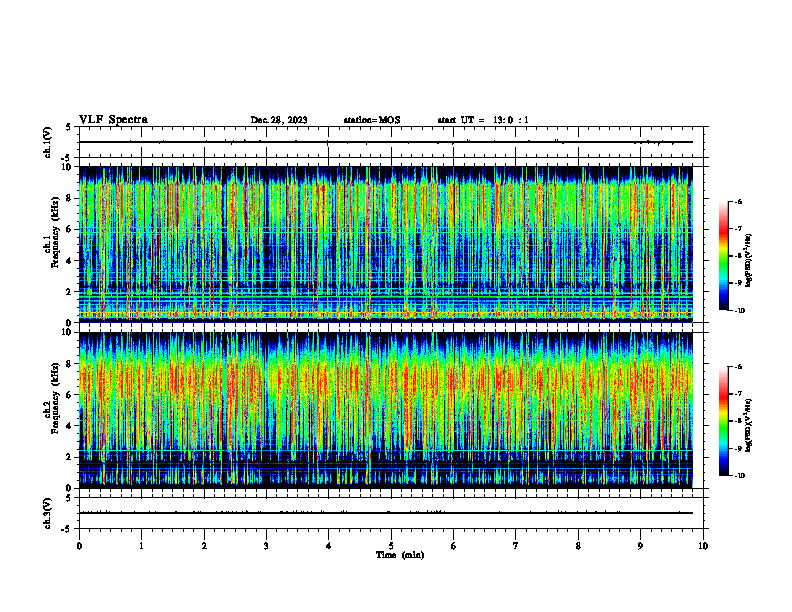Click the "-10" label on ch.1 color bar
Screen dimensions: 792x612
pyautogui.click(x=739, y=310)
